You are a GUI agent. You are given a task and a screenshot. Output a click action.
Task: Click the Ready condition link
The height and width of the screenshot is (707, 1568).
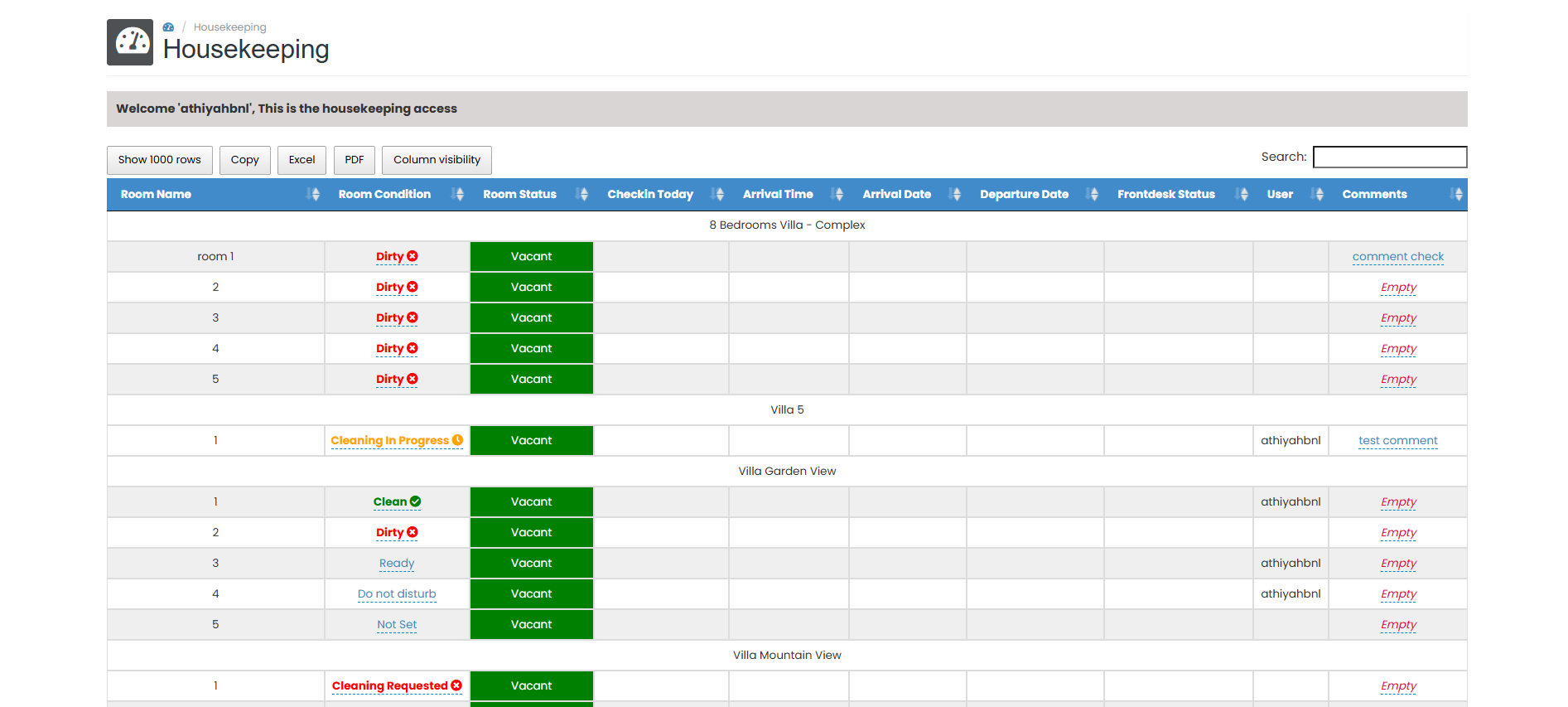pyautogui.click(x=397, y=564)
